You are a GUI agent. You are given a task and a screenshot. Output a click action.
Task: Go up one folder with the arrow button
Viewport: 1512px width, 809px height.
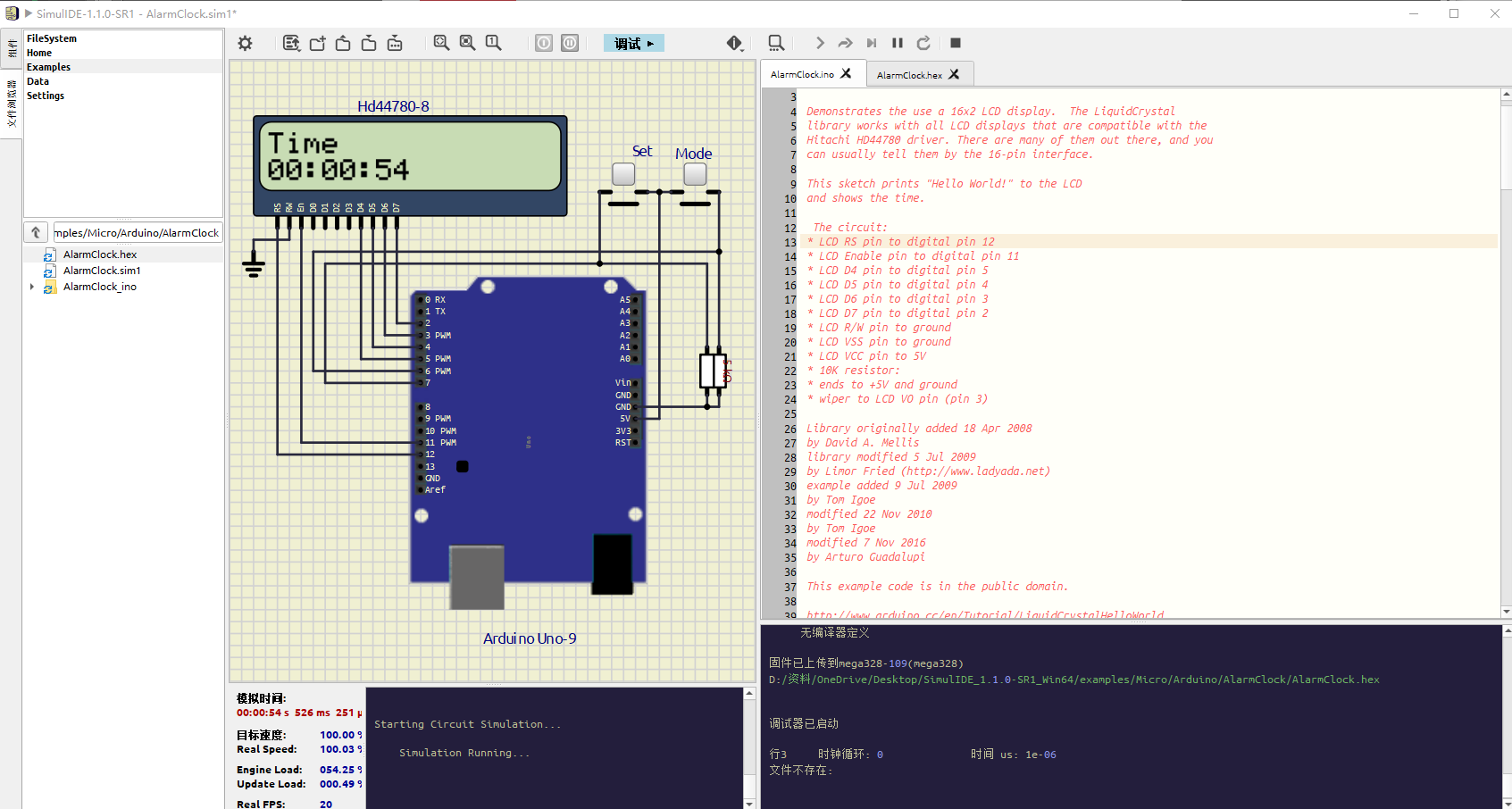pos(36,232)
